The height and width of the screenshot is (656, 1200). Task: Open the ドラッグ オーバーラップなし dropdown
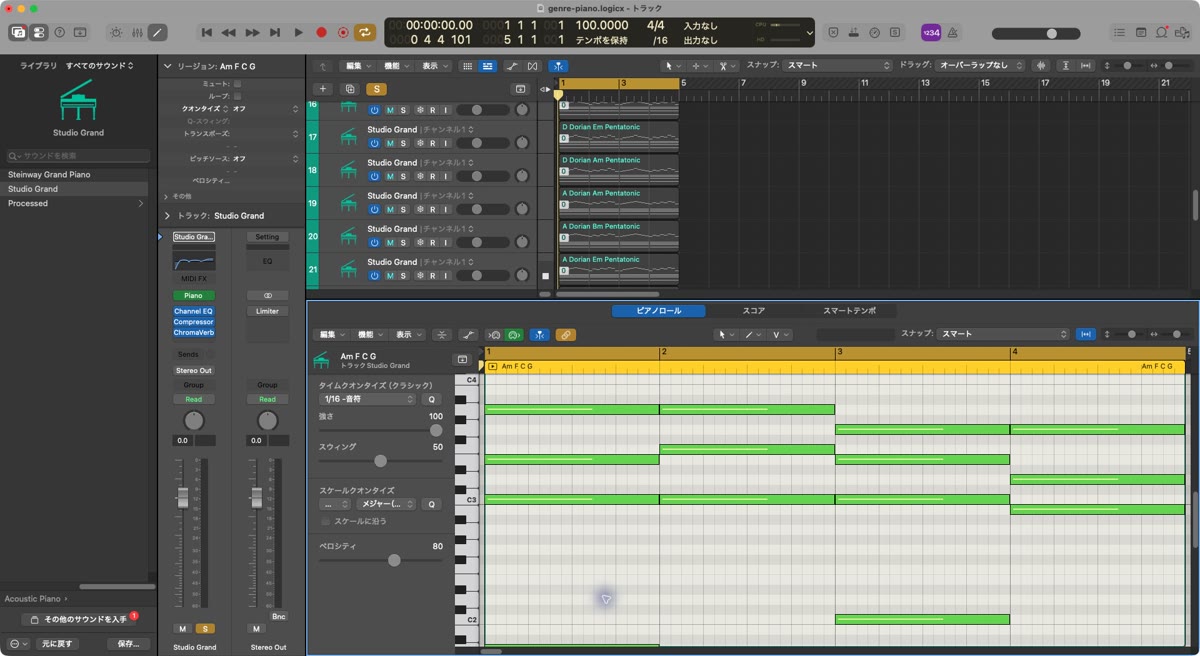click(979, 66)
